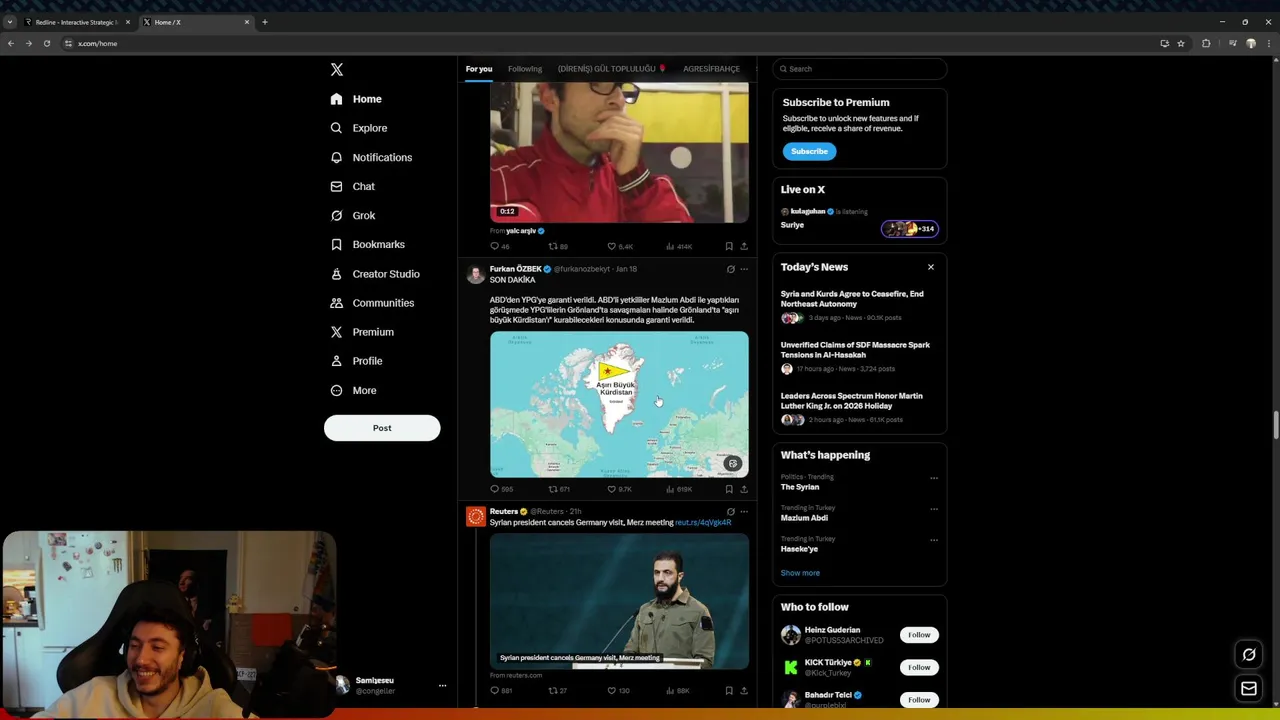Open the AGRESİFBAHÇE tab
Screen dimensions: 1280x720
pyautogui.click(x=711, y=69)
